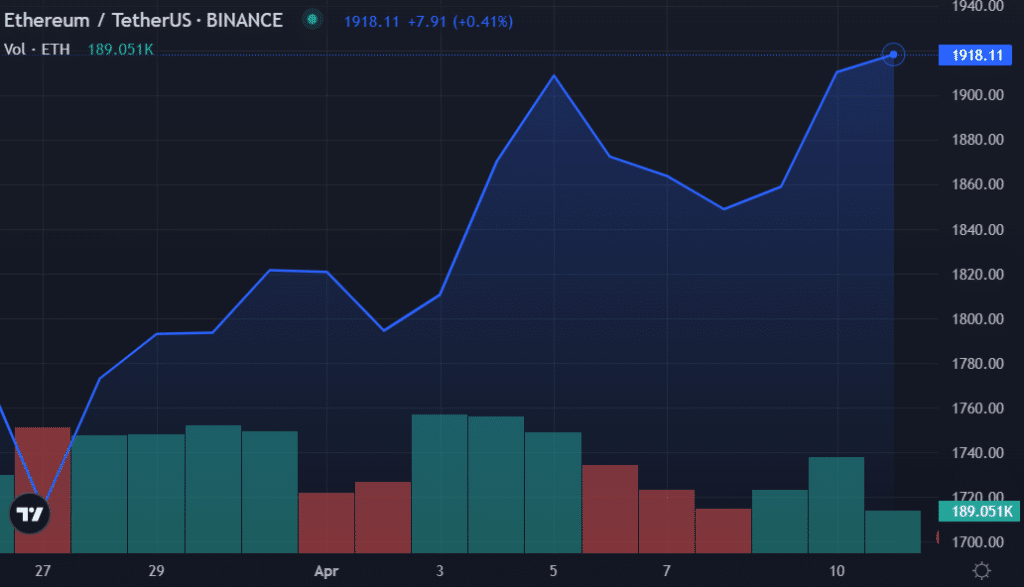Click the TradingView logo badge

(x=29, y=514)
